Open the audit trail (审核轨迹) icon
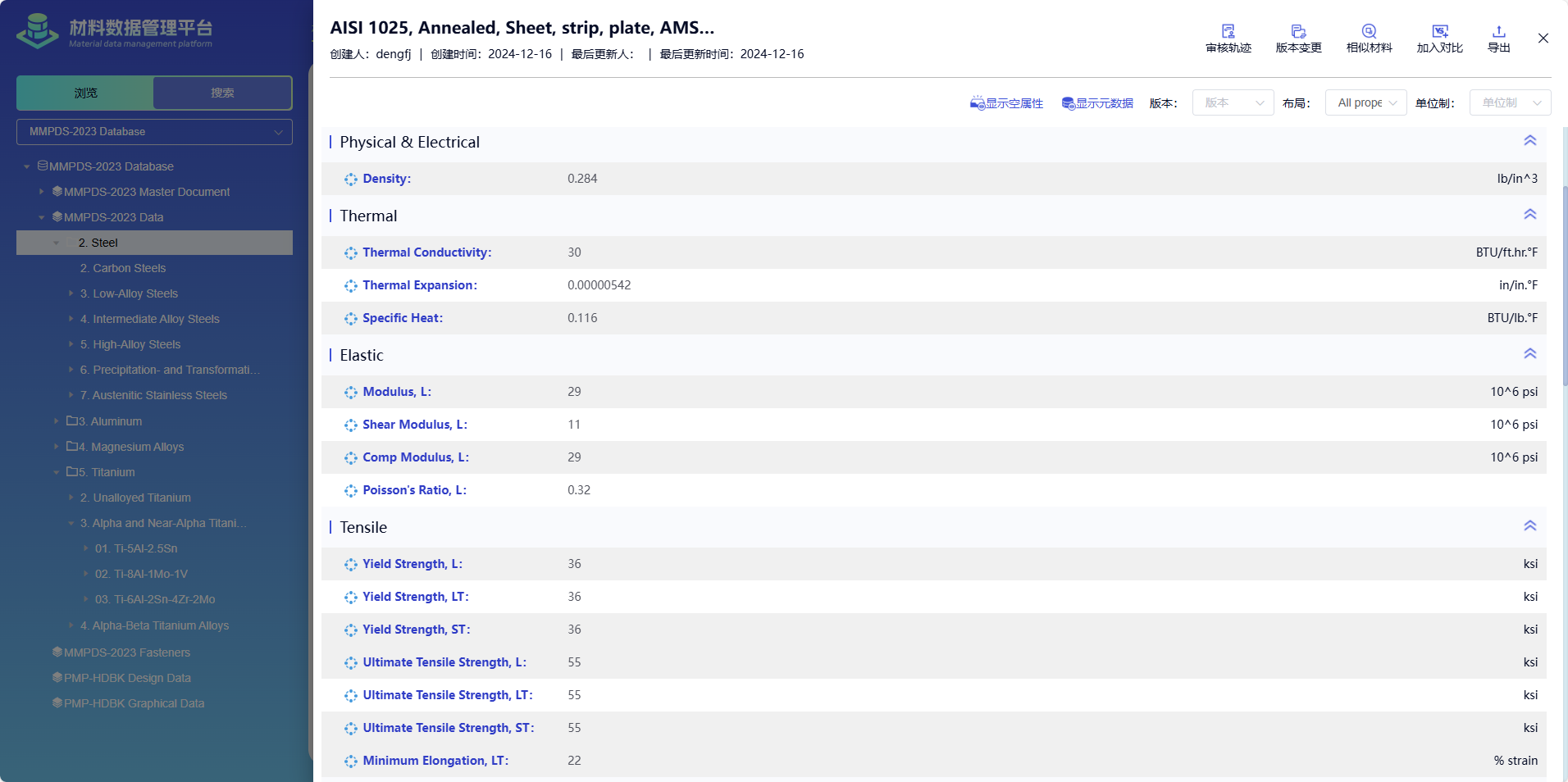The width and height of the screenshot is (1568, 782). coord(1228,31)
